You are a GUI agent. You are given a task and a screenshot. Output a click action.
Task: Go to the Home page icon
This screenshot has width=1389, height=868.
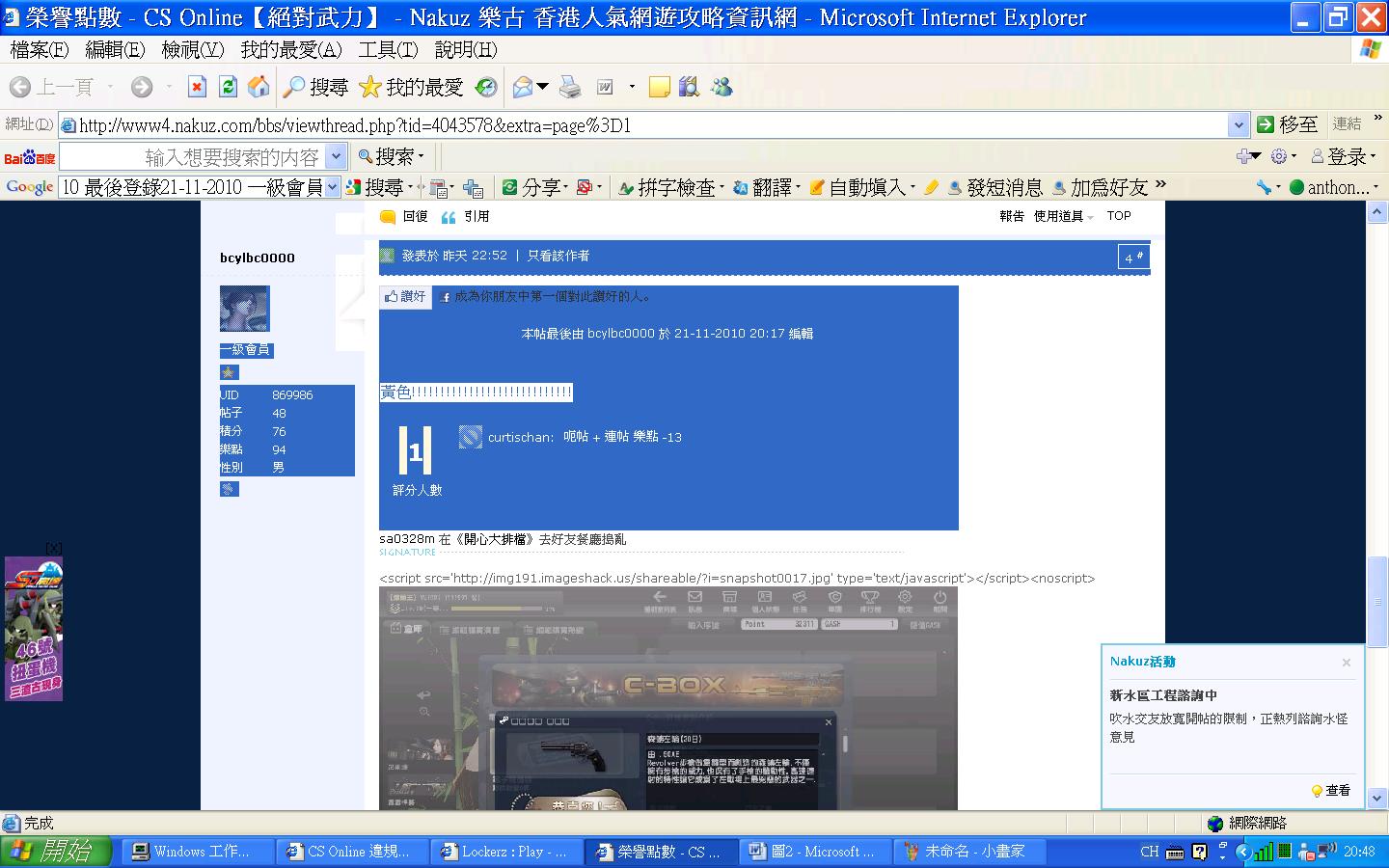pos(259,88)
